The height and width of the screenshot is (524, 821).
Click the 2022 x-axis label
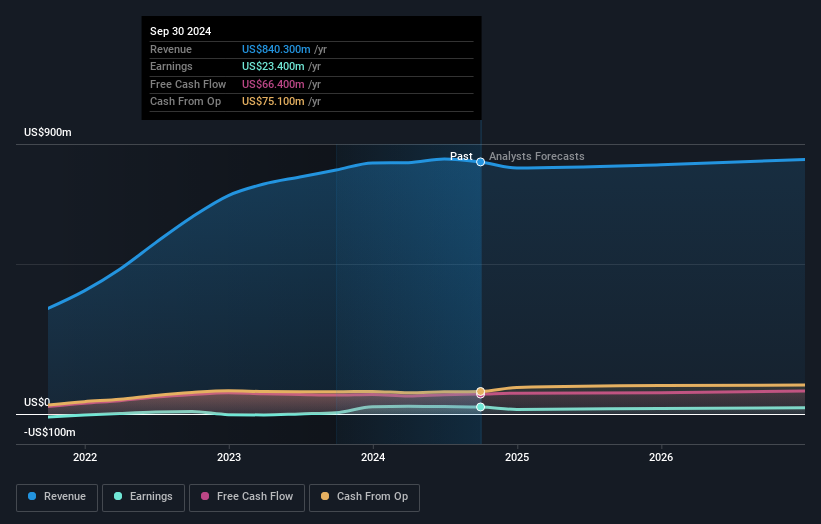tap(85, 457)
